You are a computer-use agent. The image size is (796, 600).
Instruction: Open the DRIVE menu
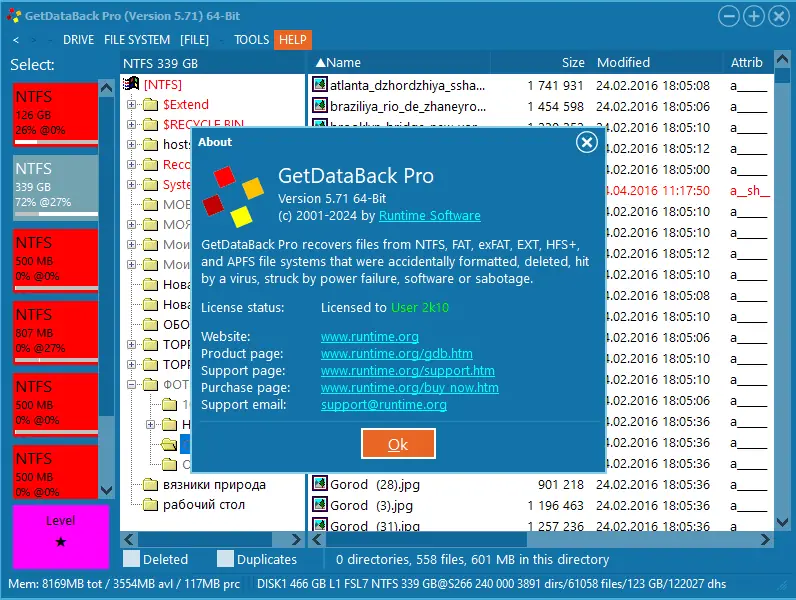coord(79,40)
